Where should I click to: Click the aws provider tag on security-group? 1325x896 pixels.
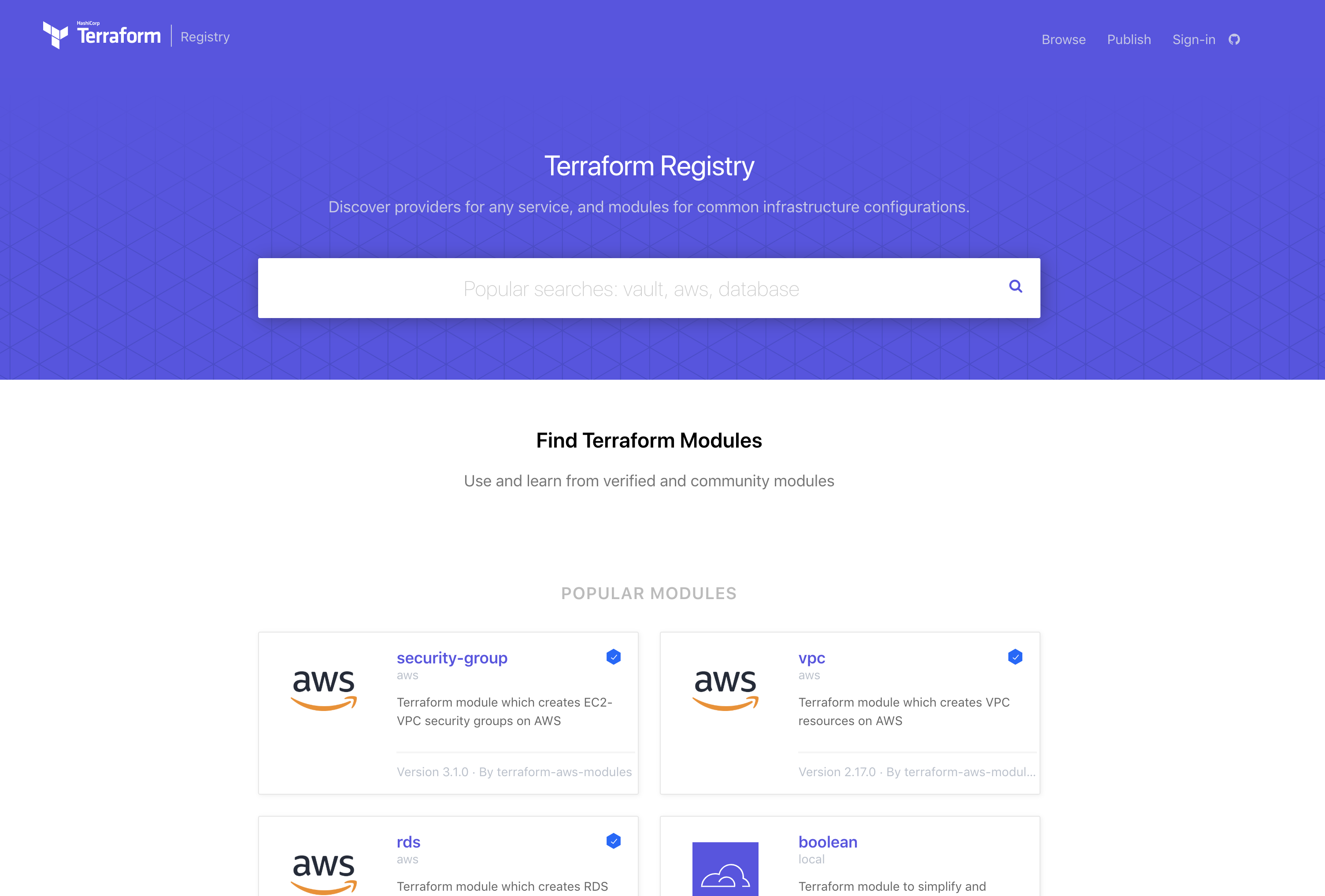coord(407,676)
